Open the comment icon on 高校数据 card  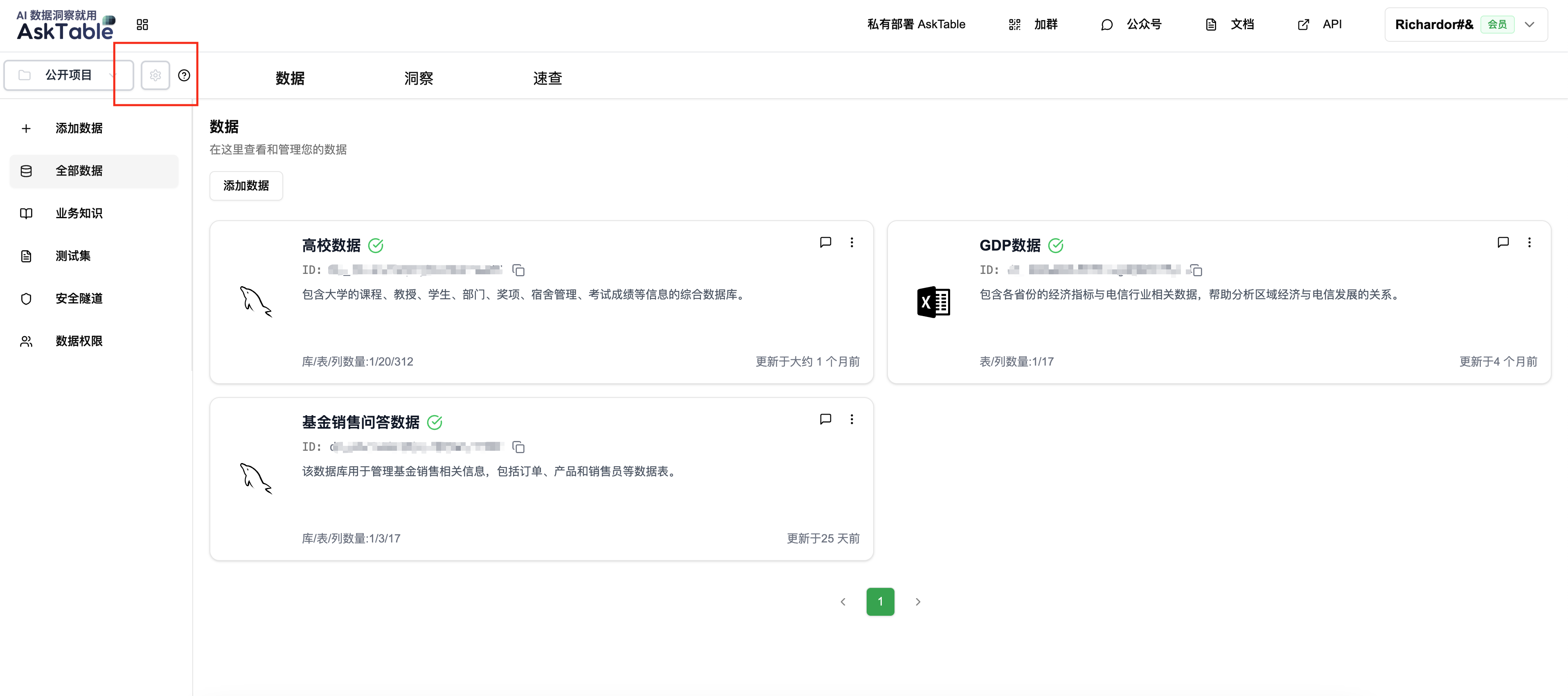coord(825,242)
